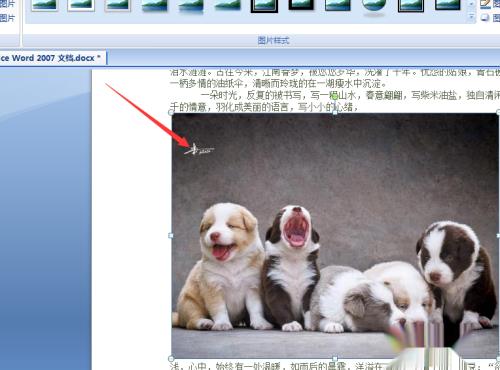Open the picture effects icon
Image resolution: width=500 pixels, height=370 pixels.
[485, 17]
